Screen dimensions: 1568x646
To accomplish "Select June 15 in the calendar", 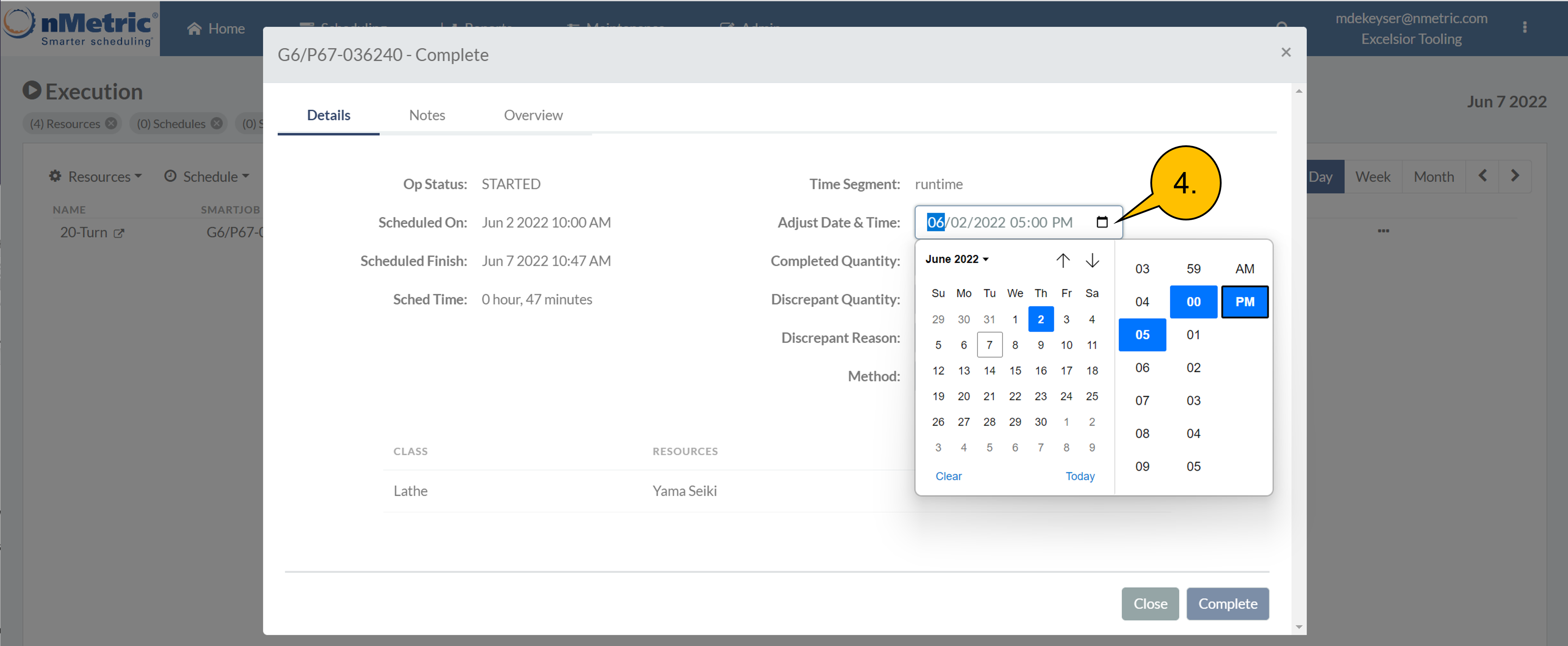I will [x=1015, y=370].
